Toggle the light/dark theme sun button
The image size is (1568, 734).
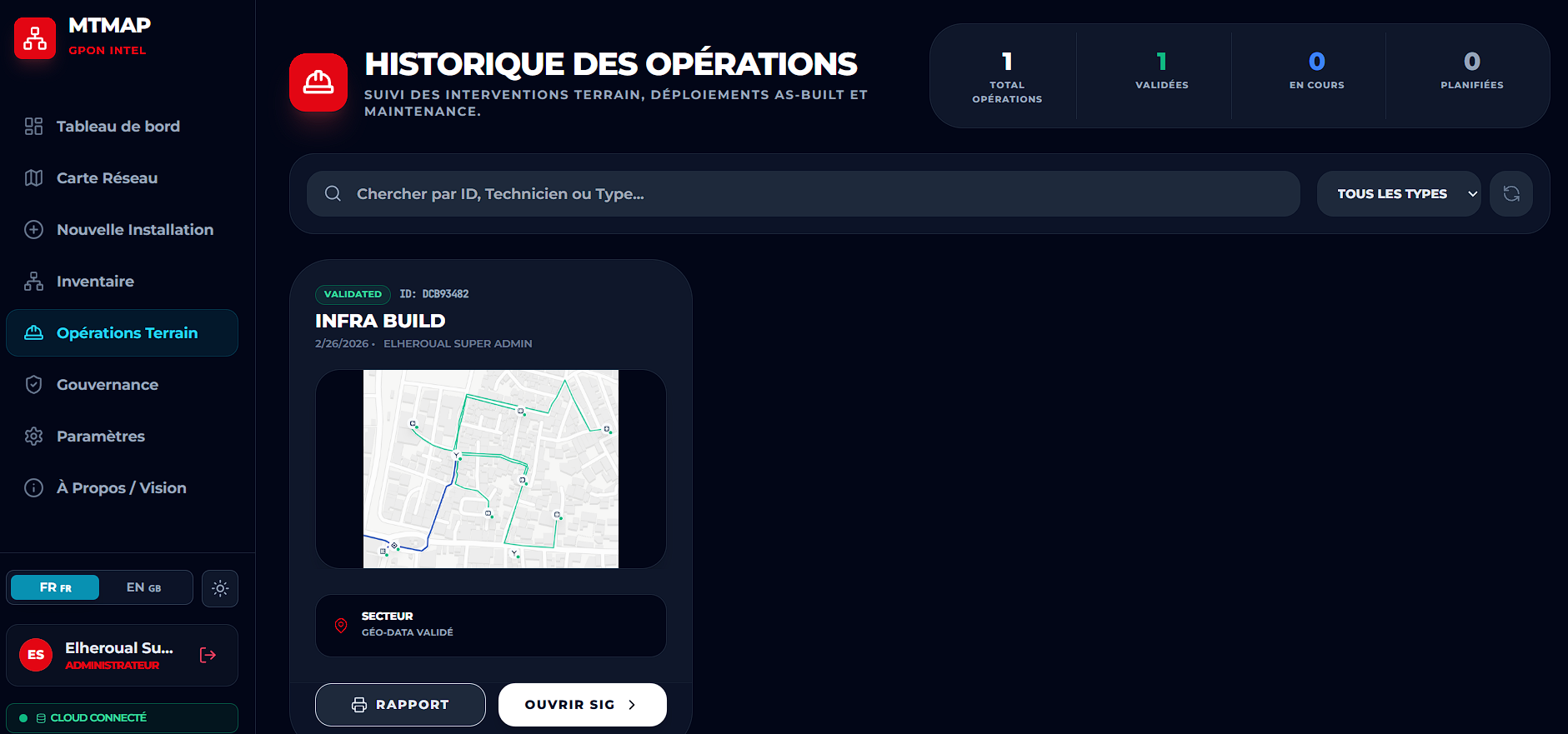[x=220, y=588]
